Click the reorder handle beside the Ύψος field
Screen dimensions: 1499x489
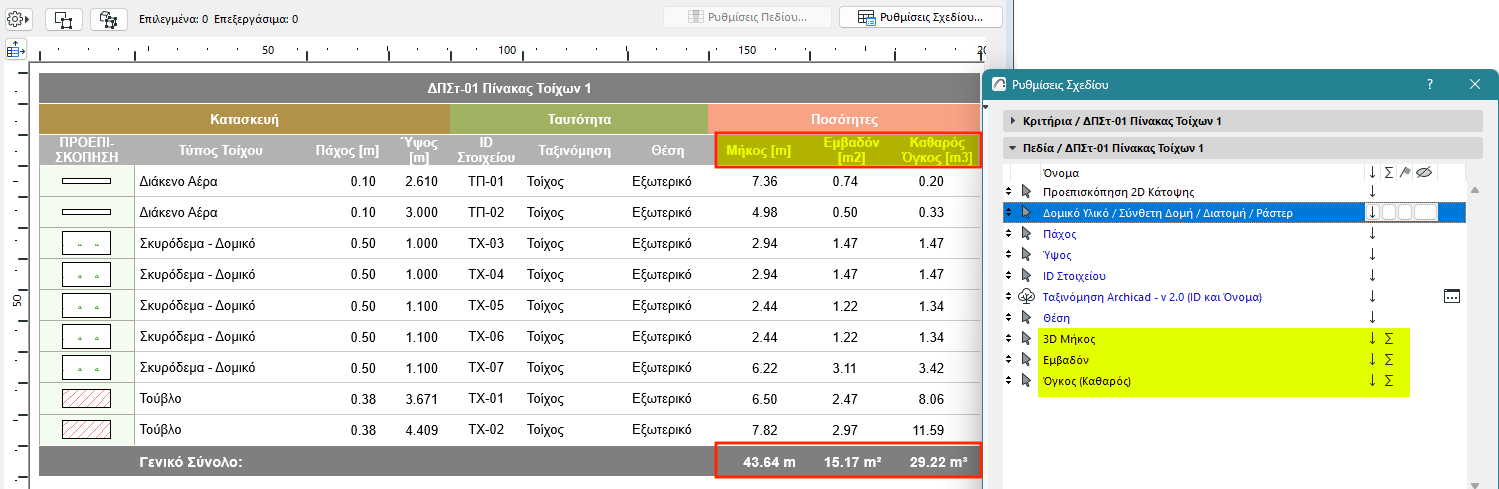(x=1009, y=254)
